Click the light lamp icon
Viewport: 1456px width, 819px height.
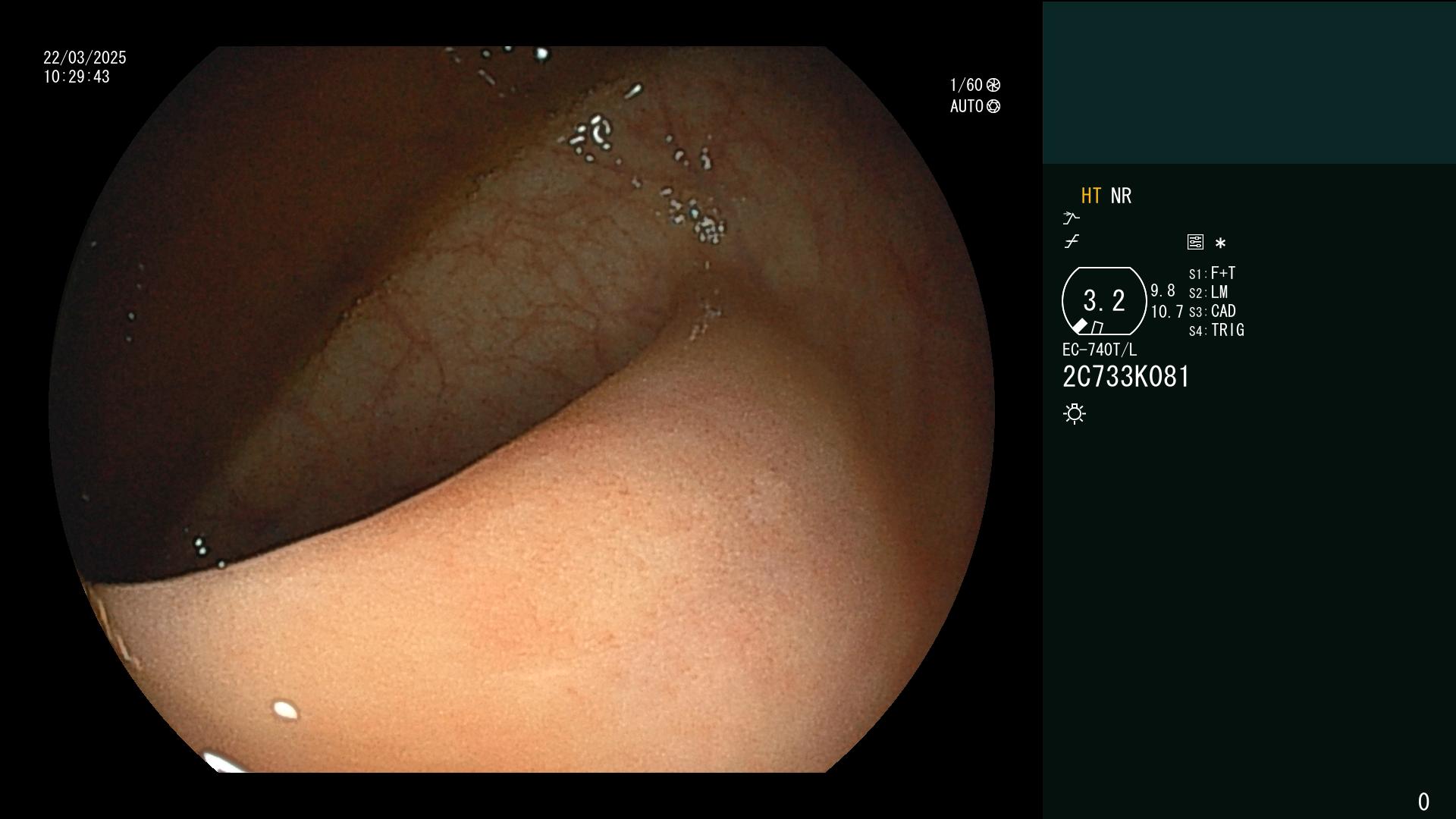click(1075, 413)
